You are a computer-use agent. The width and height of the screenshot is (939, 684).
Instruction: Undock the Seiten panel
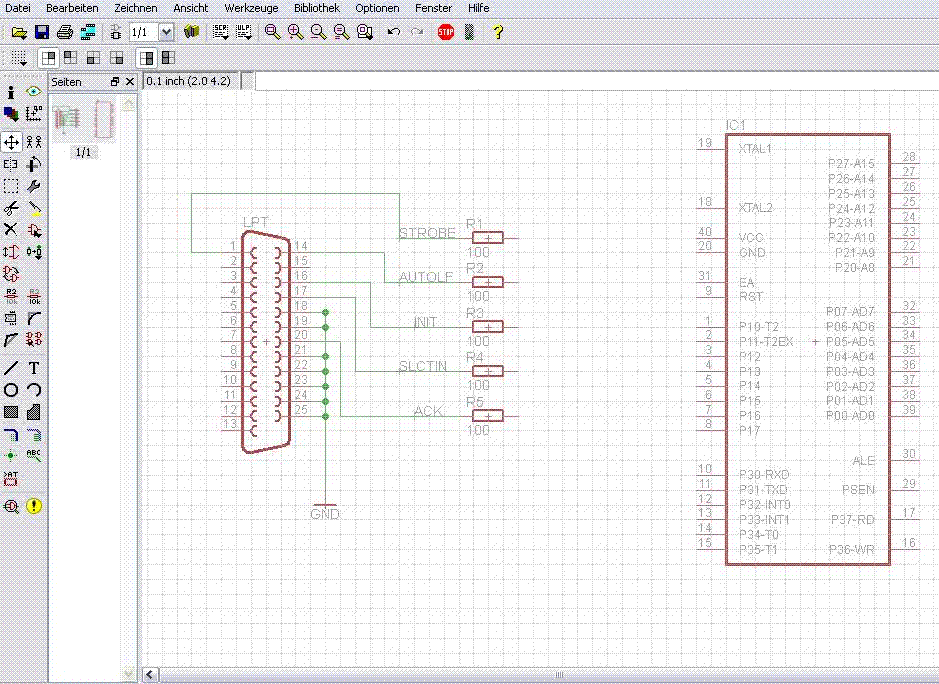point(115,82)
